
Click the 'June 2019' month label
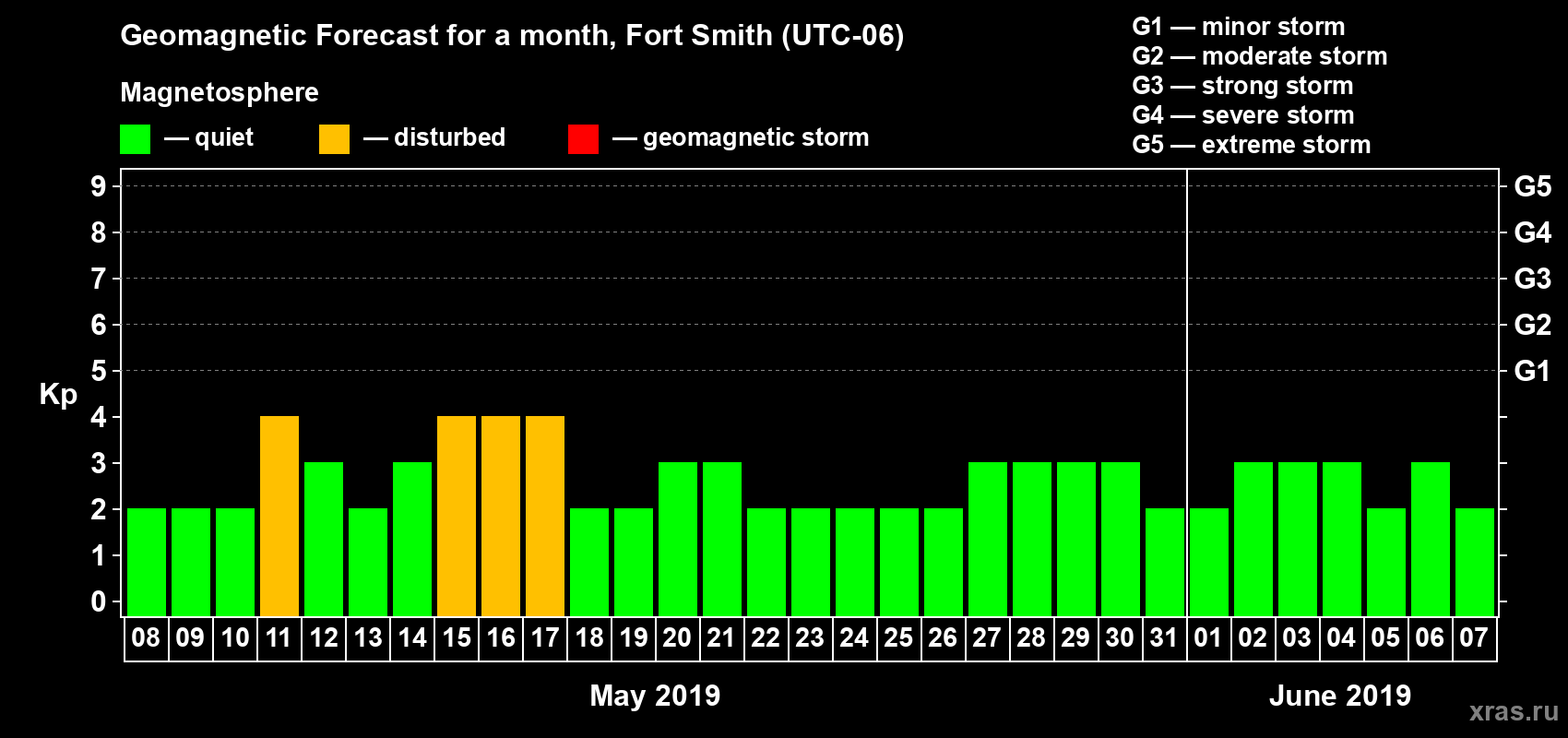1340,696
